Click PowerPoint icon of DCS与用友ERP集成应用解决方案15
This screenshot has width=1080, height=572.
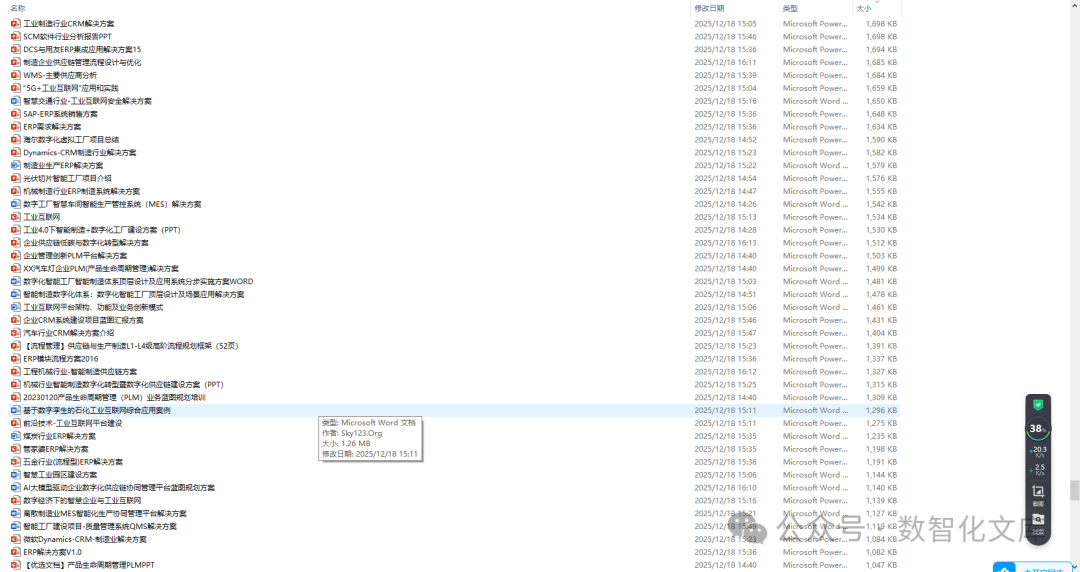click(16, 50)
